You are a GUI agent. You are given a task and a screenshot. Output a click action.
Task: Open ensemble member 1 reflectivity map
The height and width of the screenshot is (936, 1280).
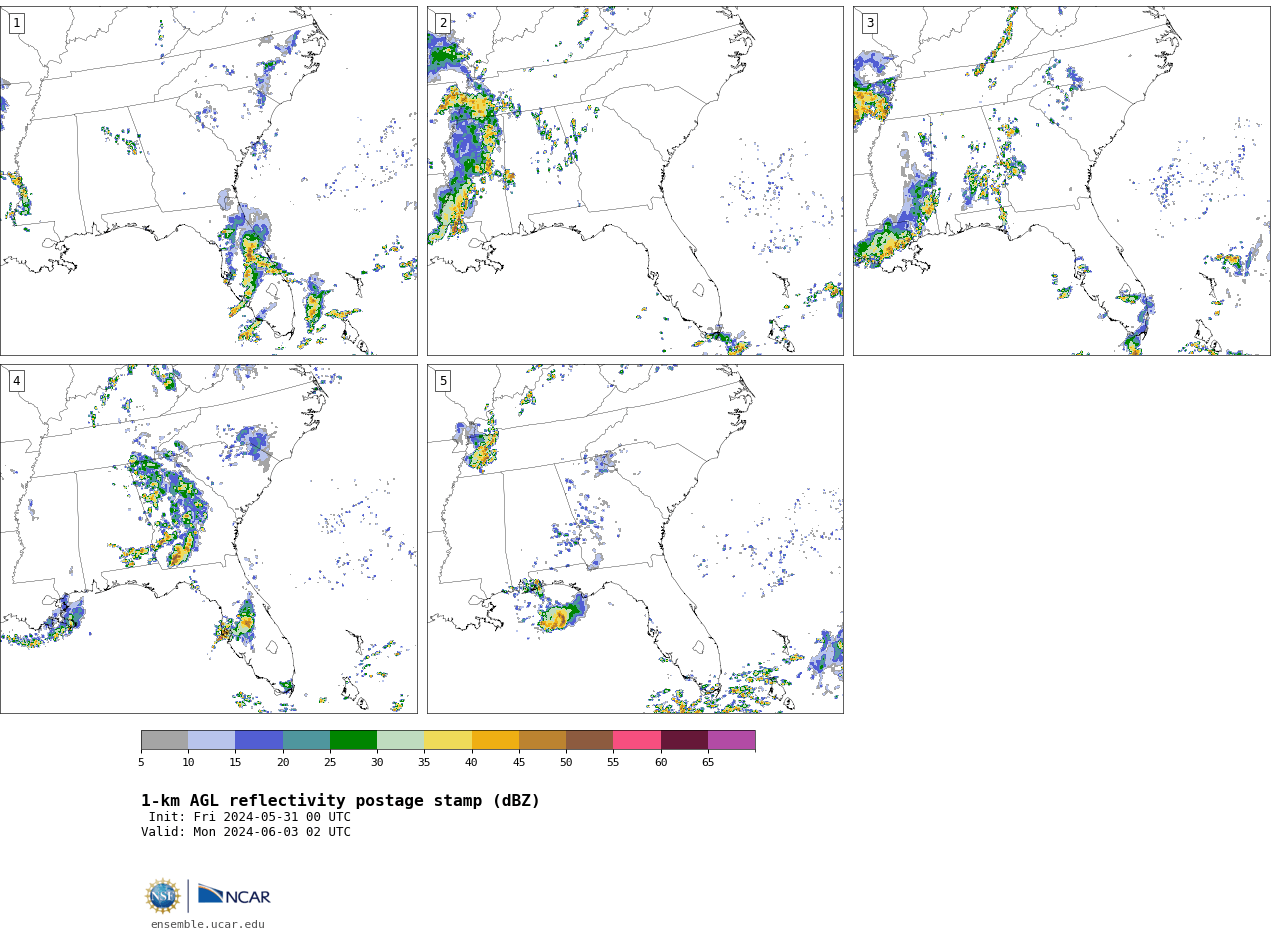coord(209,181)
